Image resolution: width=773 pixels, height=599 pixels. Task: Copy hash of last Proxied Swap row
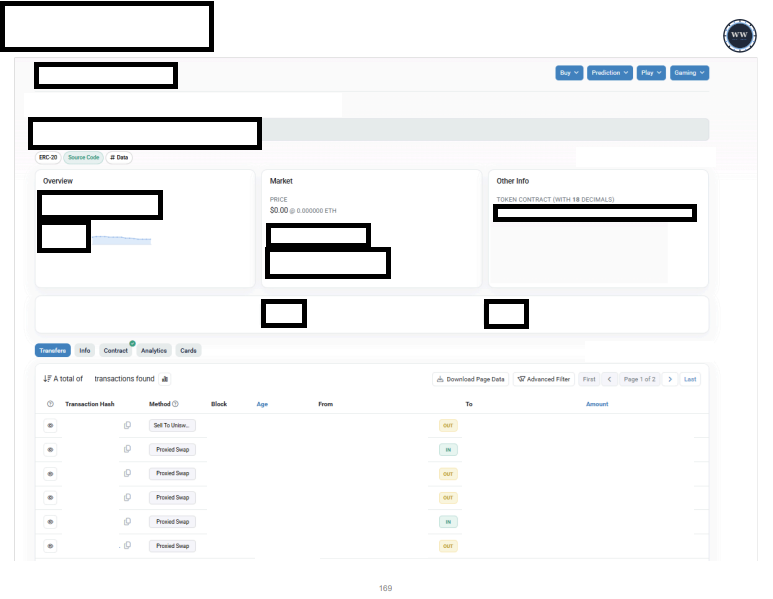(x=127, y=545)
